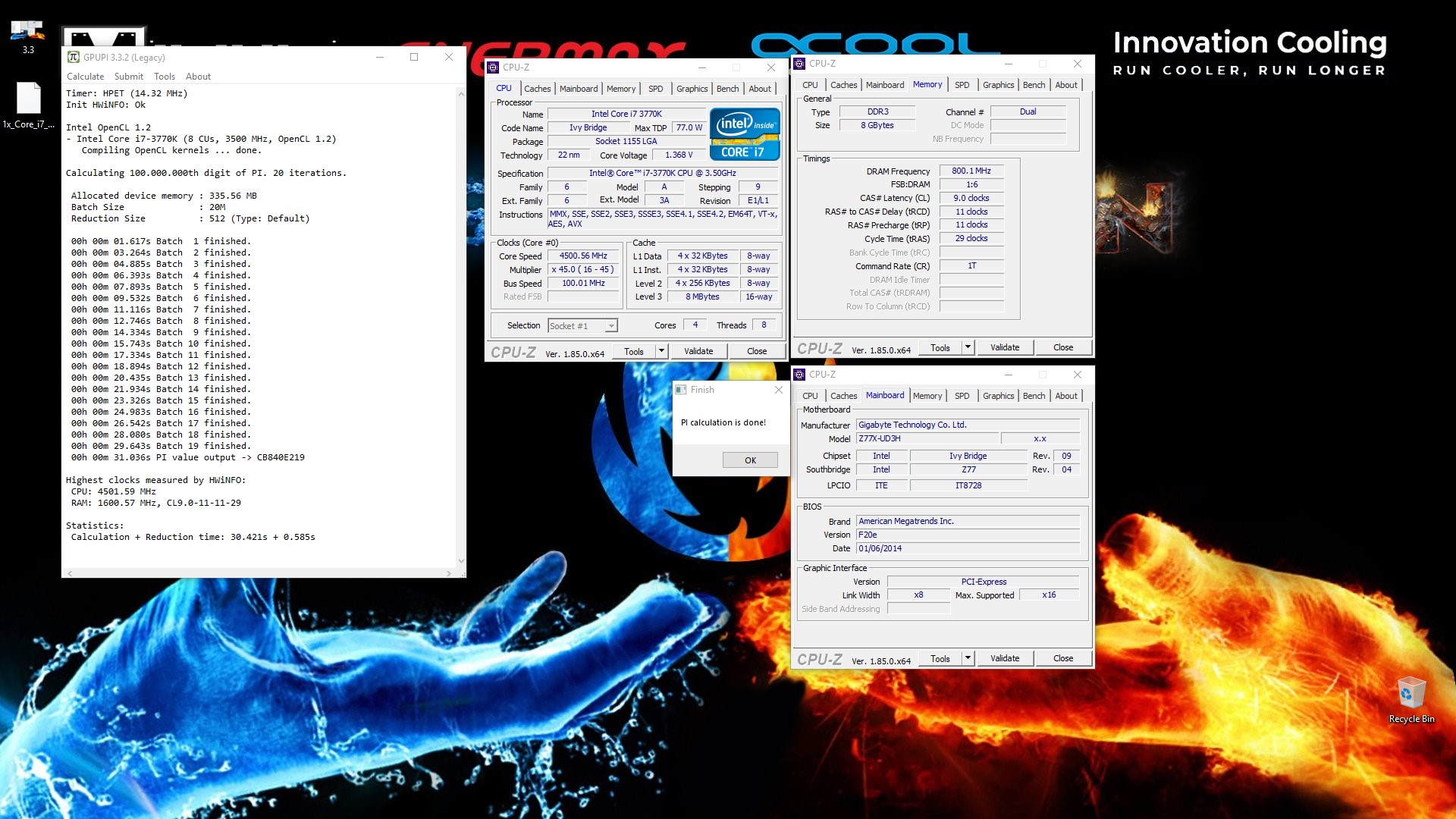Click the GPUPI pi app icon in title bar
Image resolution: width=1456 pixels, height=819 pixels.
tap(74, 57)
